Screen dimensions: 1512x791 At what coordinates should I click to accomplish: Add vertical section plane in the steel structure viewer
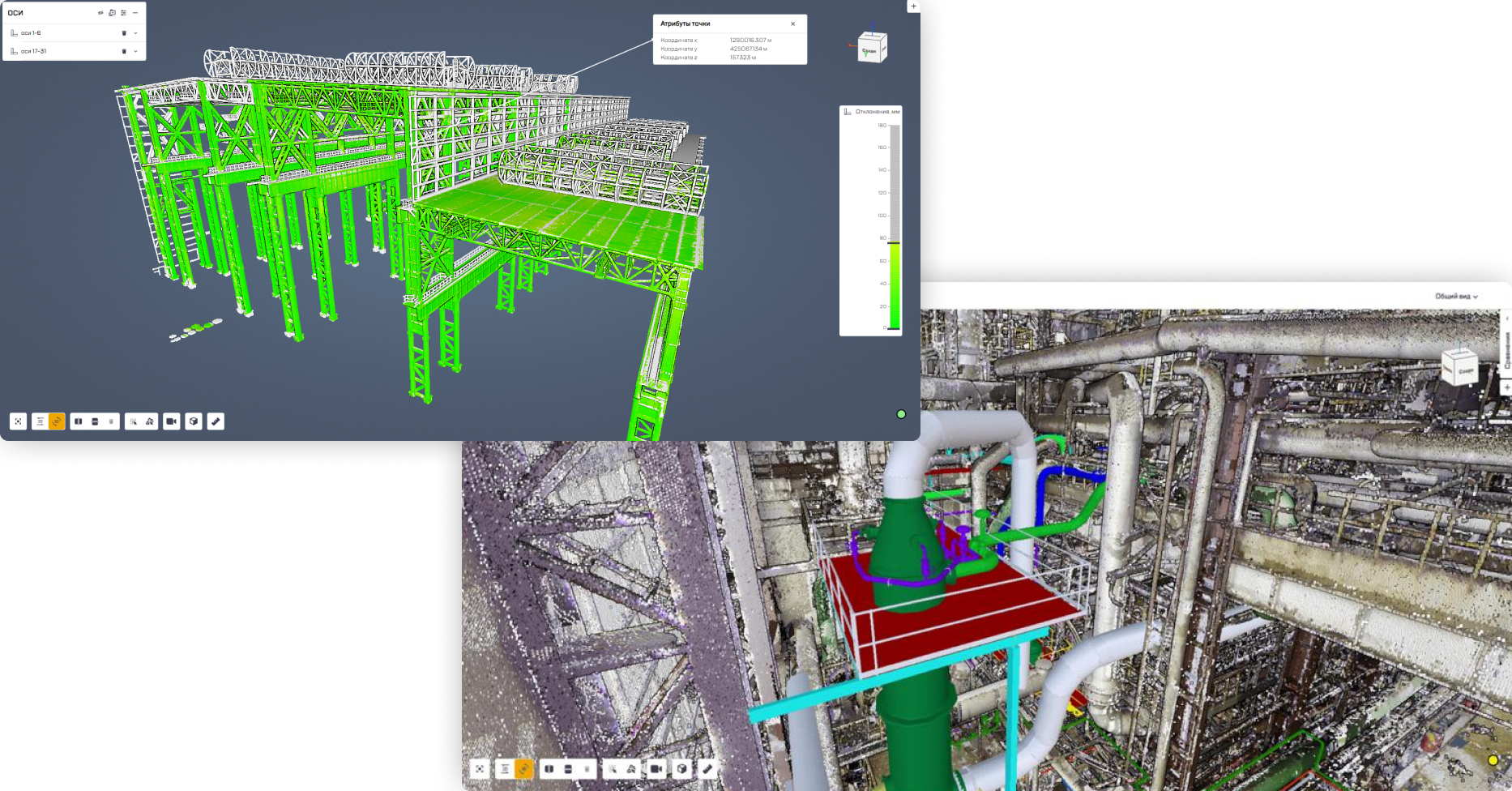79,421
